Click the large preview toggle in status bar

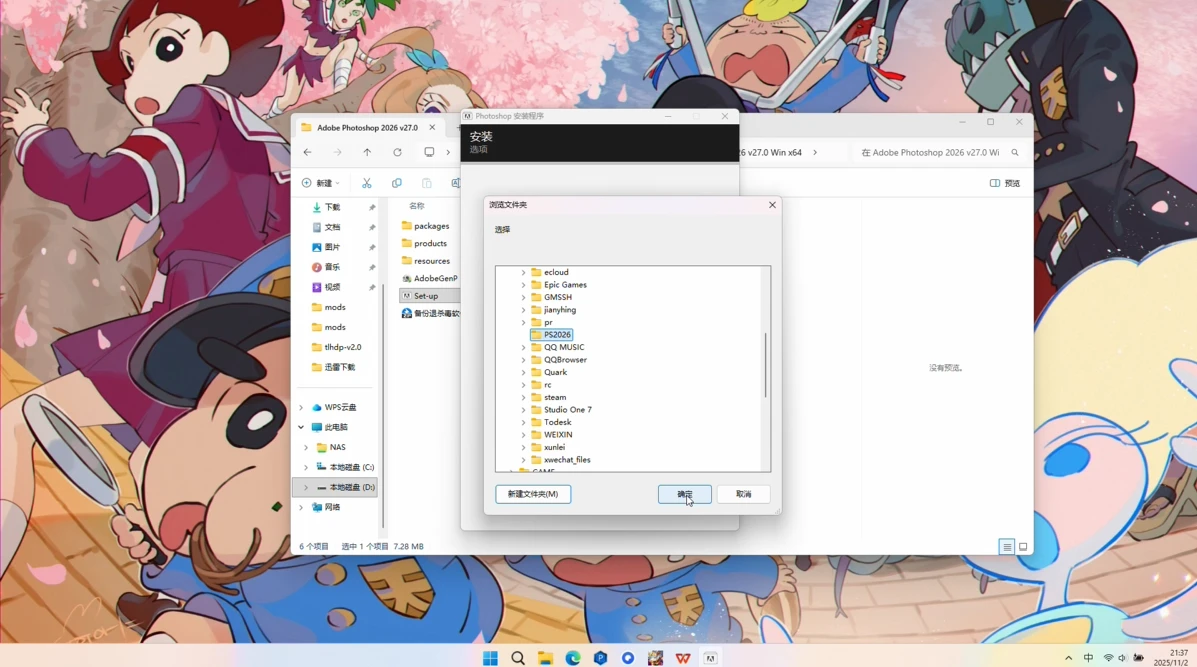click(x=1022, y=546)
